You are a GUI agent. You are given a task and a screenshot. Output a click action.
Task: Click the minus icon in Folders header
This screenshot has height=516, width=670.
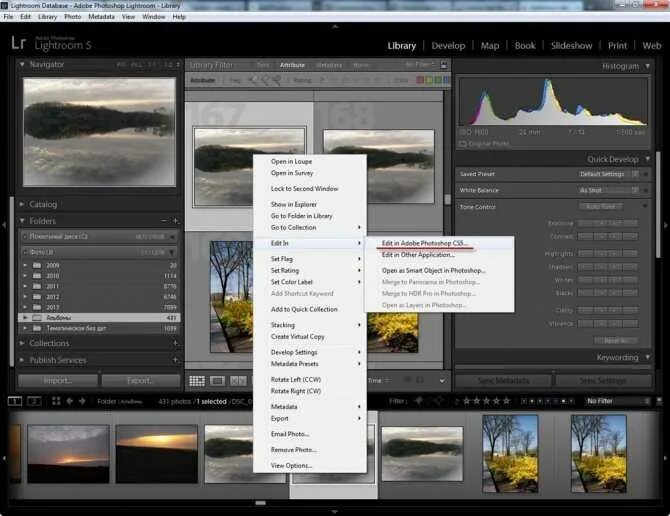[164, 221]
